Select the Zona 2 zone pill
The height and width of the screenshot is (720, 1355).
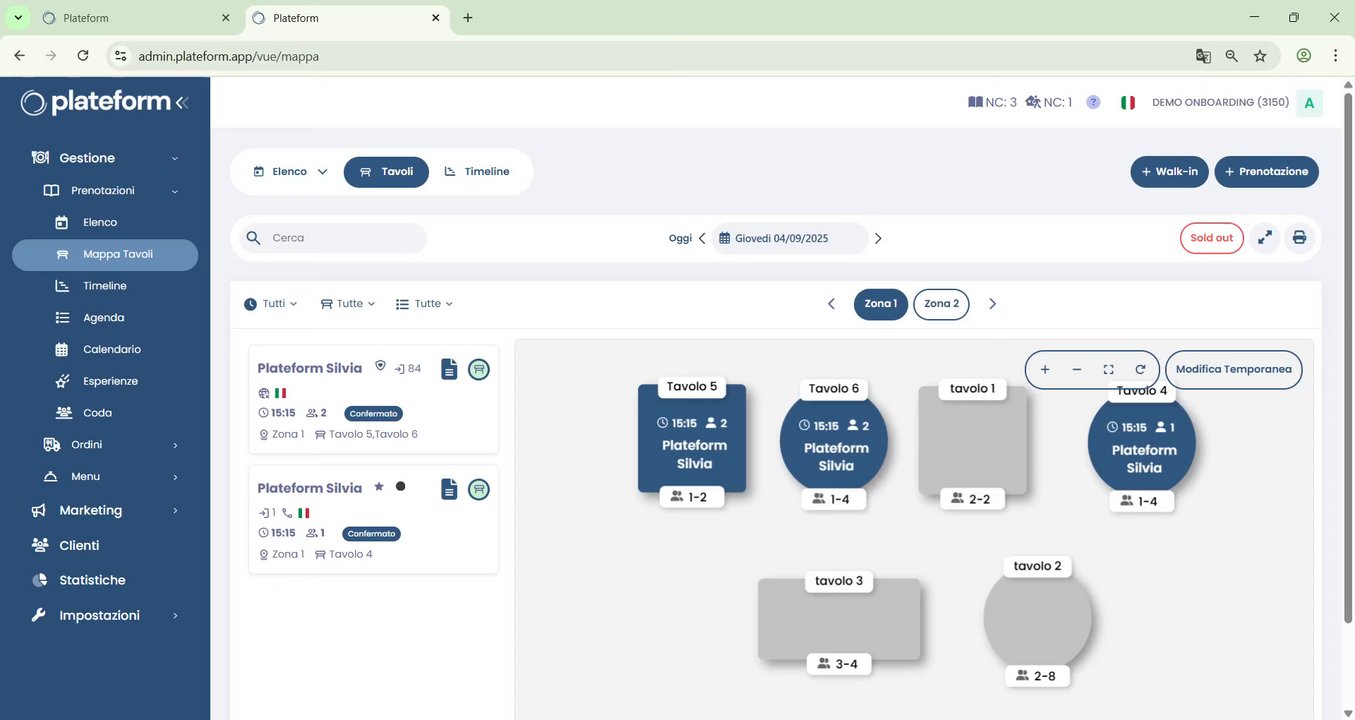[x=941, y=304]
